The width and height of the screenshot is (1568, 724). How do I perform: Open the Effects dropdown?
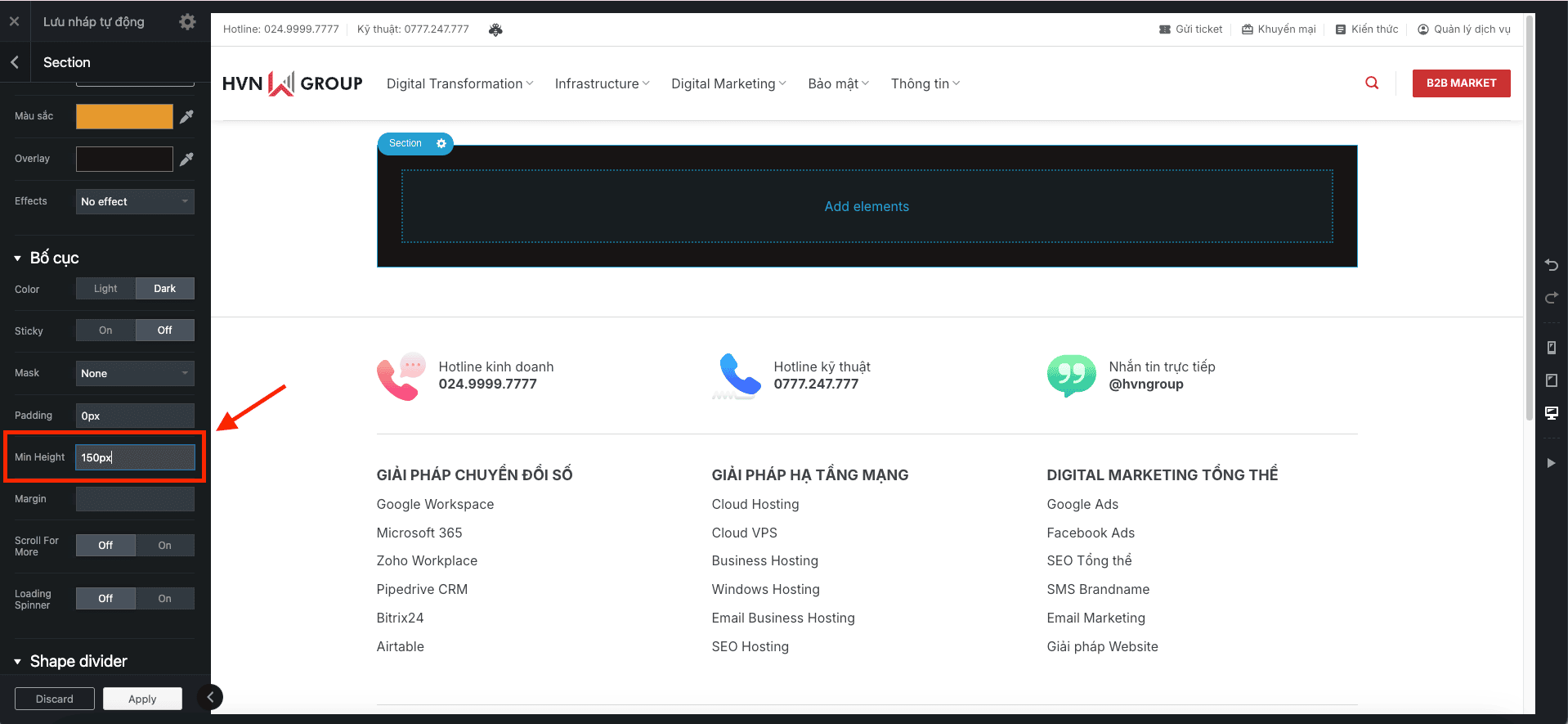tap(135, 202)
